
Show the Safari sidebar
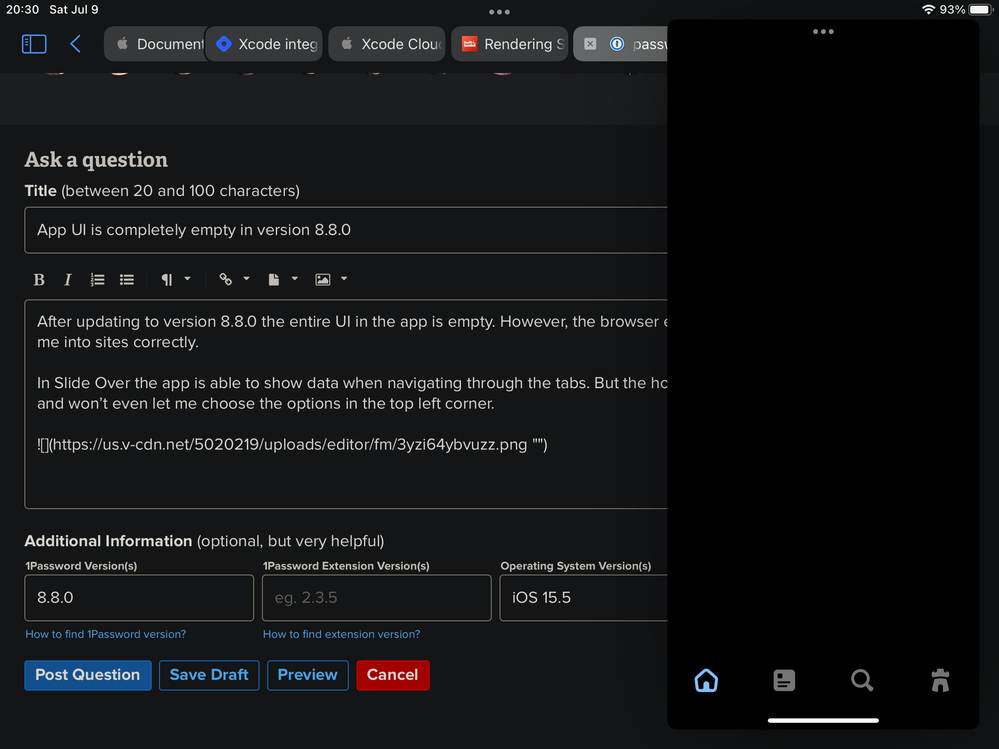pyautogui.click(x=34, y=44)
